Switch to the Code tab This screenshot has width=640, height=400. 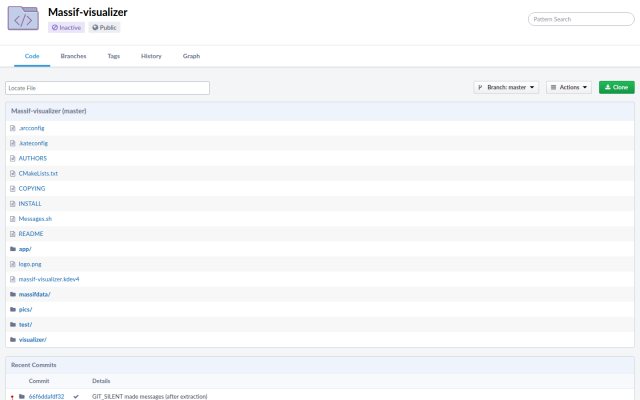tap(32, 56)
